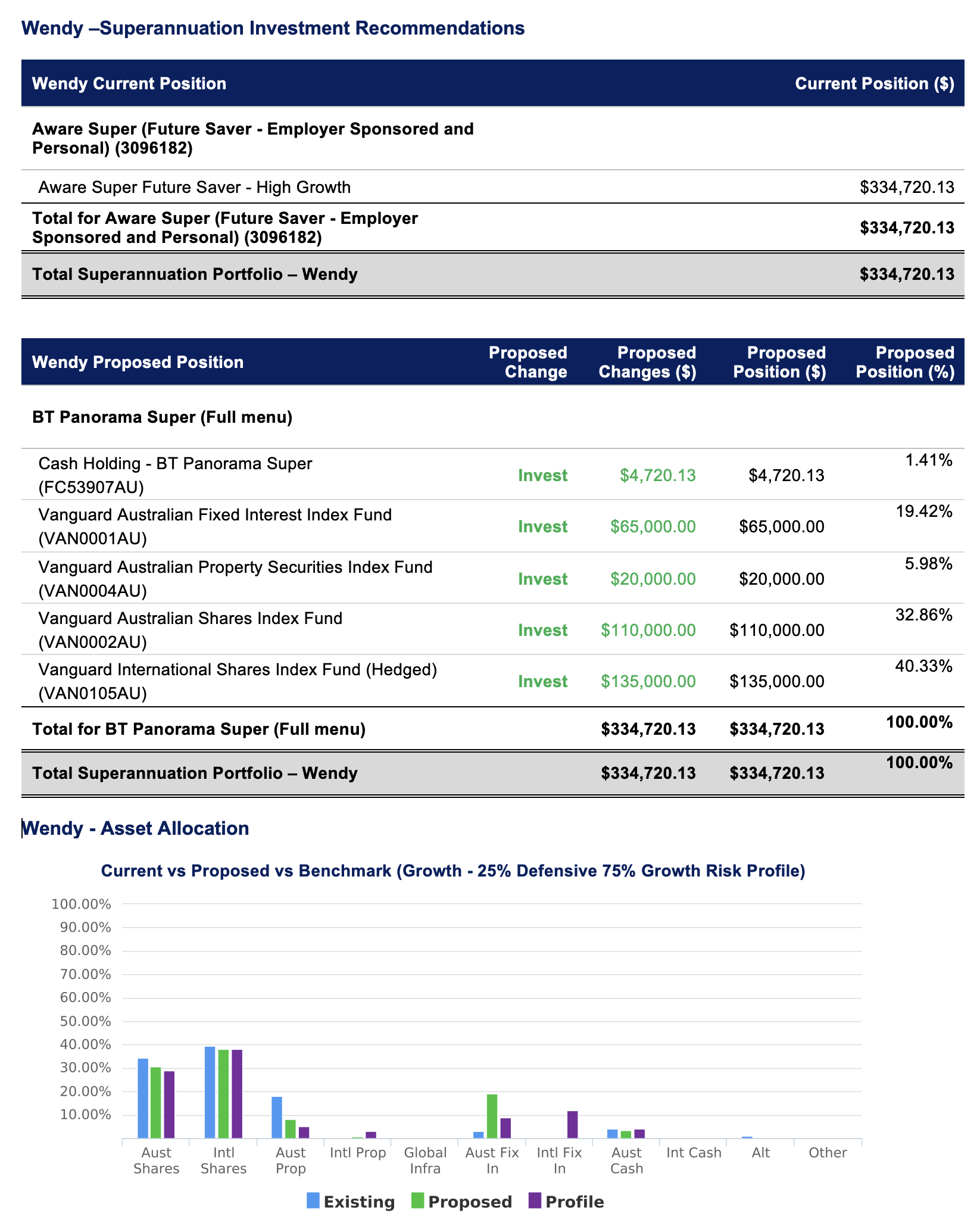Click the green $4,720.13 proposed change

pos(657,475)
